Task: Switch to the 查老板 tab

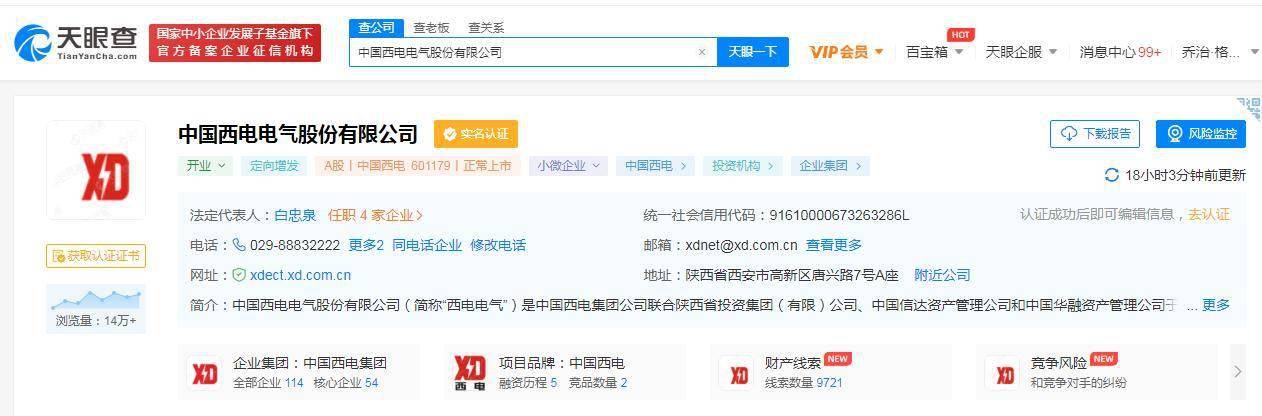Action: (431, 28)
